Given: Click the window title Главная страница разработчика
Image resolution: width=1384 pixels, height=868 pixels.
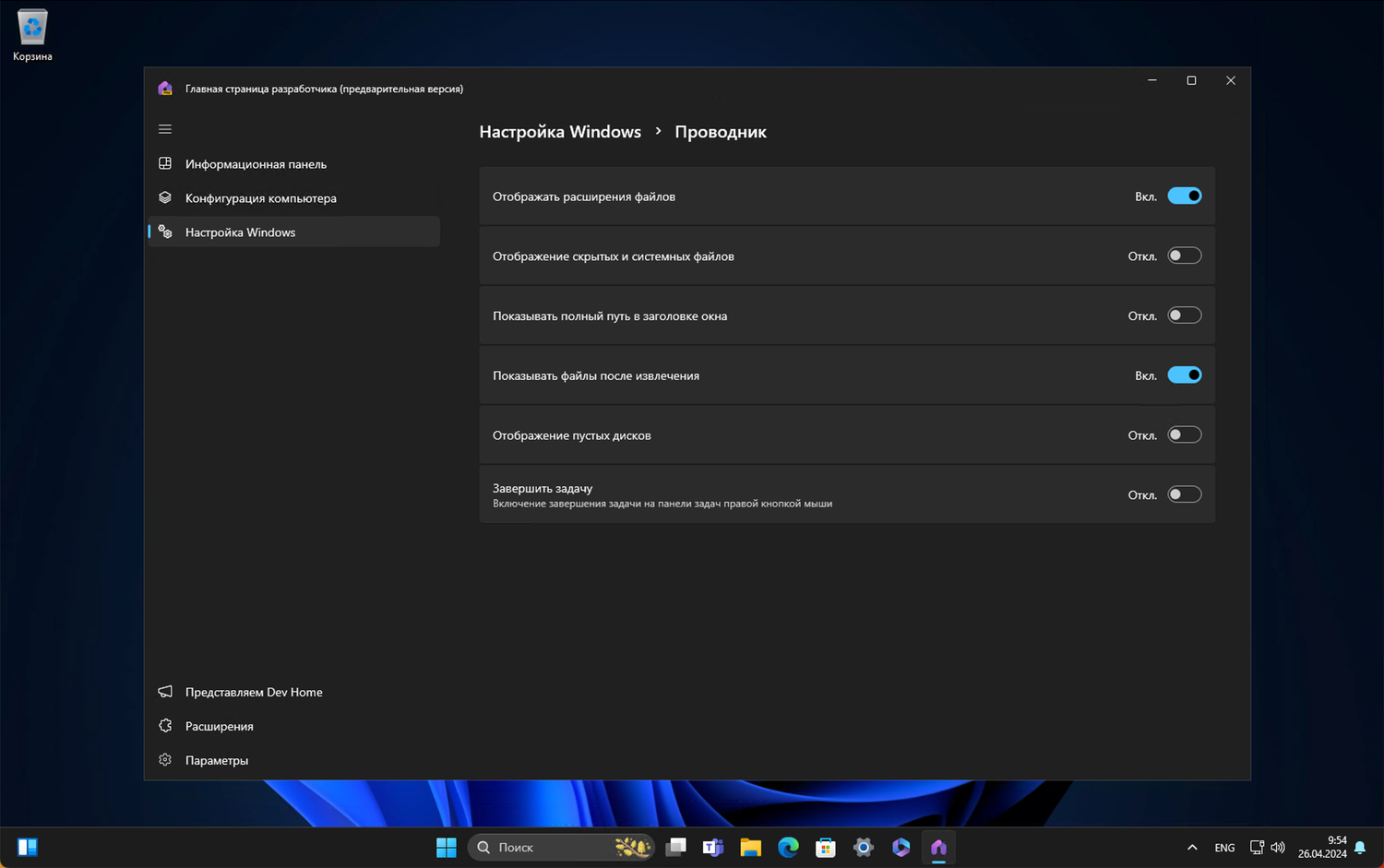Looking at the screenshot, I should (x=324, y=89).
